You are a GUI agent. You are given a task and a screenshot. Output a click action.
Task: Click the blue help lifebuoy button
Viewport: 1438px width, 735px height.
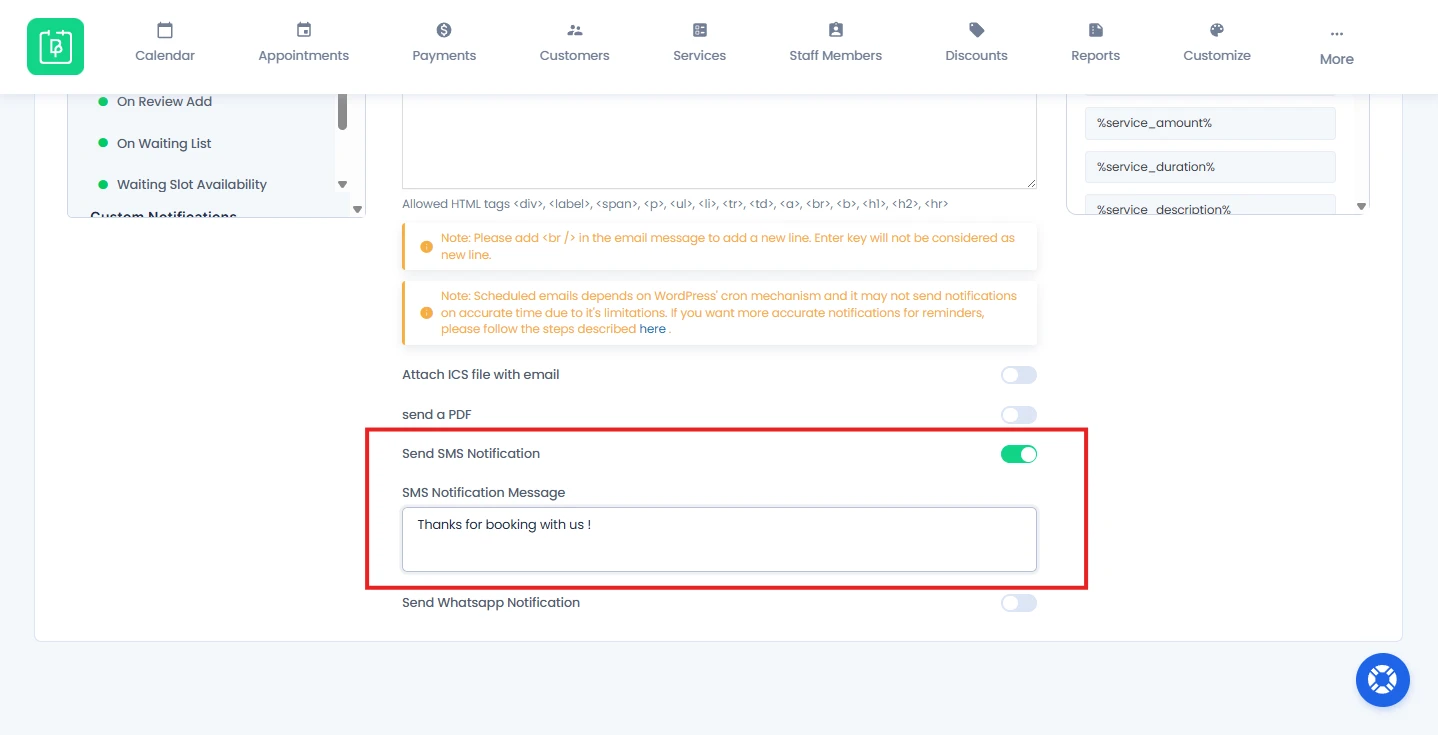(1383, 680)
